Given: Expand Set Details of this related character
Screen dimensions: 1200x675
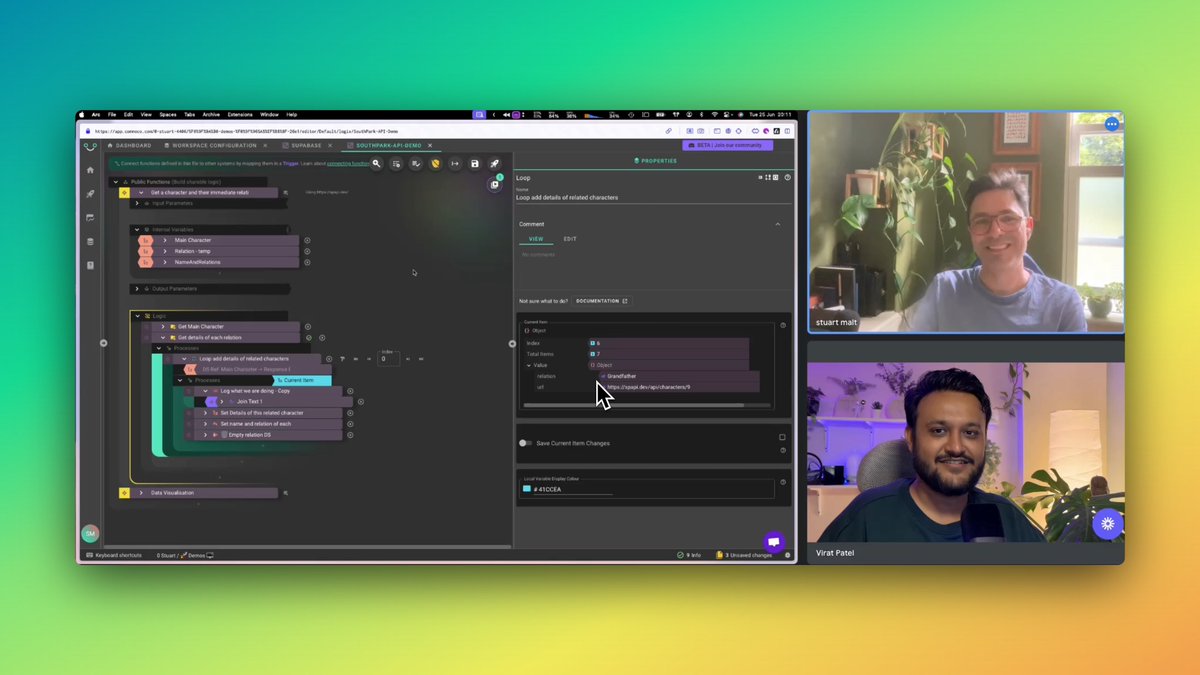Looking at the screenshot, I should click(x=205, y=413).
